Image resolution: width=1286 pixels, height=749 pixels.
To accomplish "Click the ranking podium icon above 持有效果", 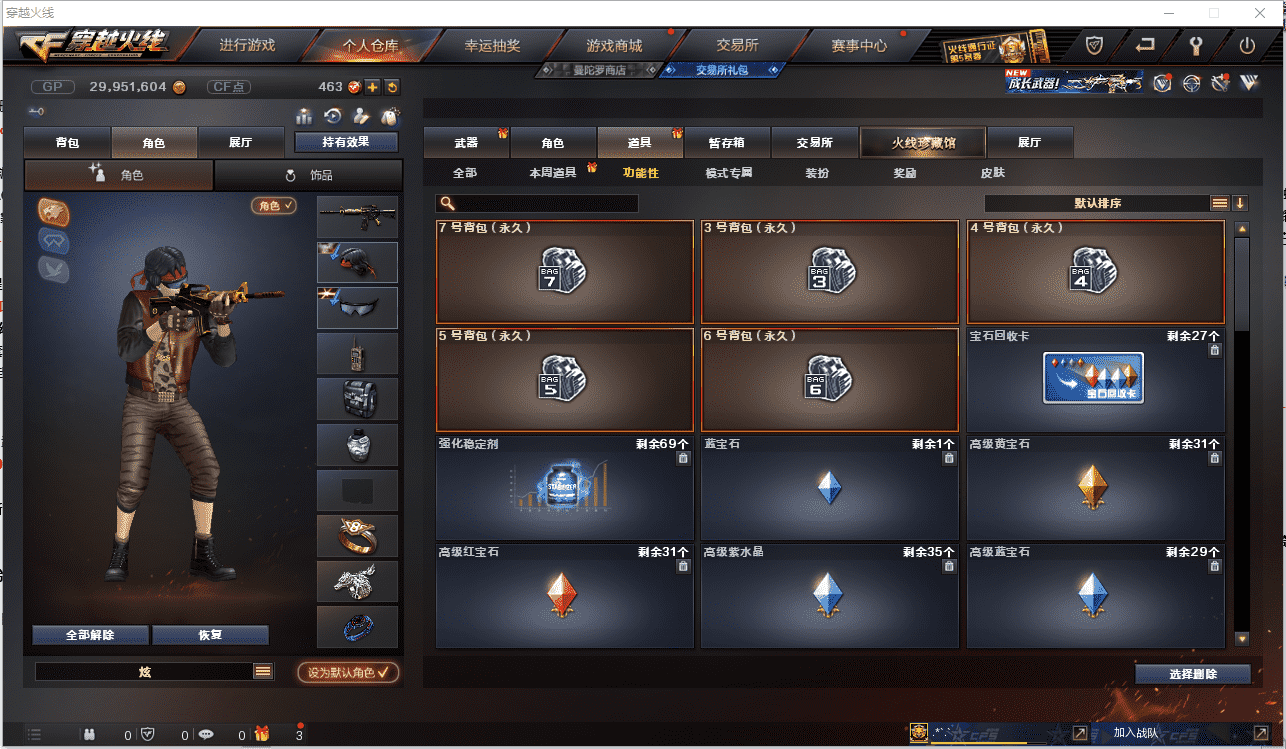I will point(305,116).
